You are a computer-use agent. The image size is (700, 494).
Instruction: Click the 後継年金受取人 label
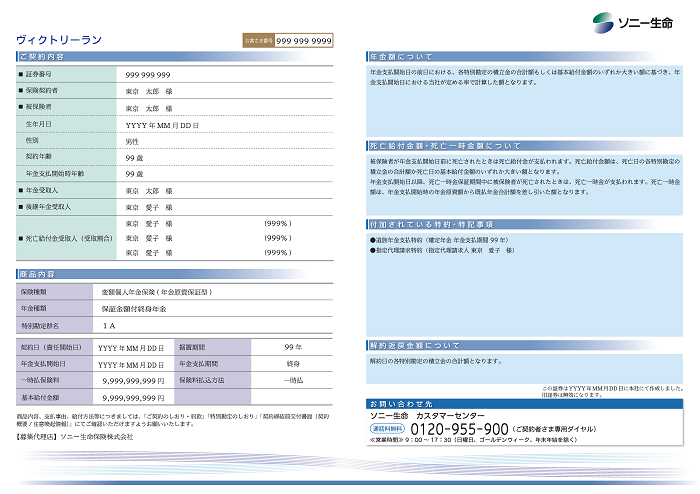click(48, 207)
